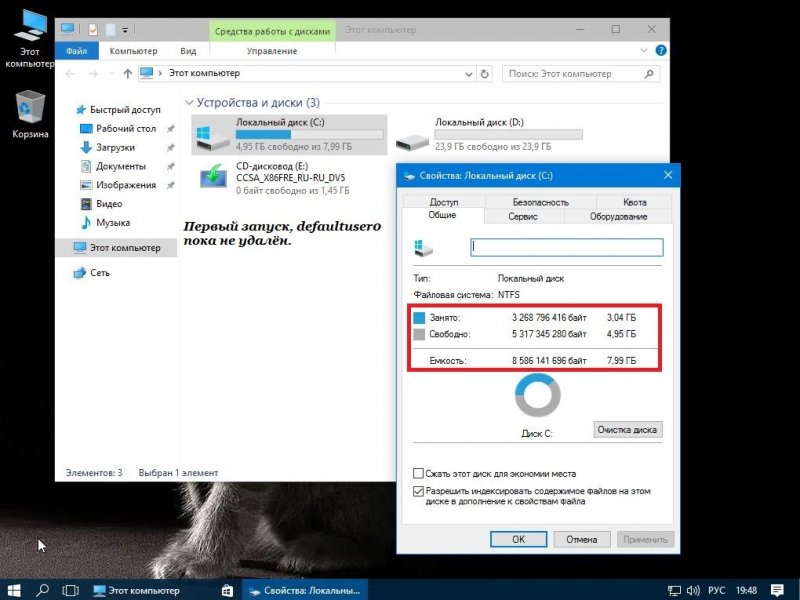Expand the ribbon with the chevron arrow
Viewport: 800px width, 600px height.
click(x=644, y=51)
